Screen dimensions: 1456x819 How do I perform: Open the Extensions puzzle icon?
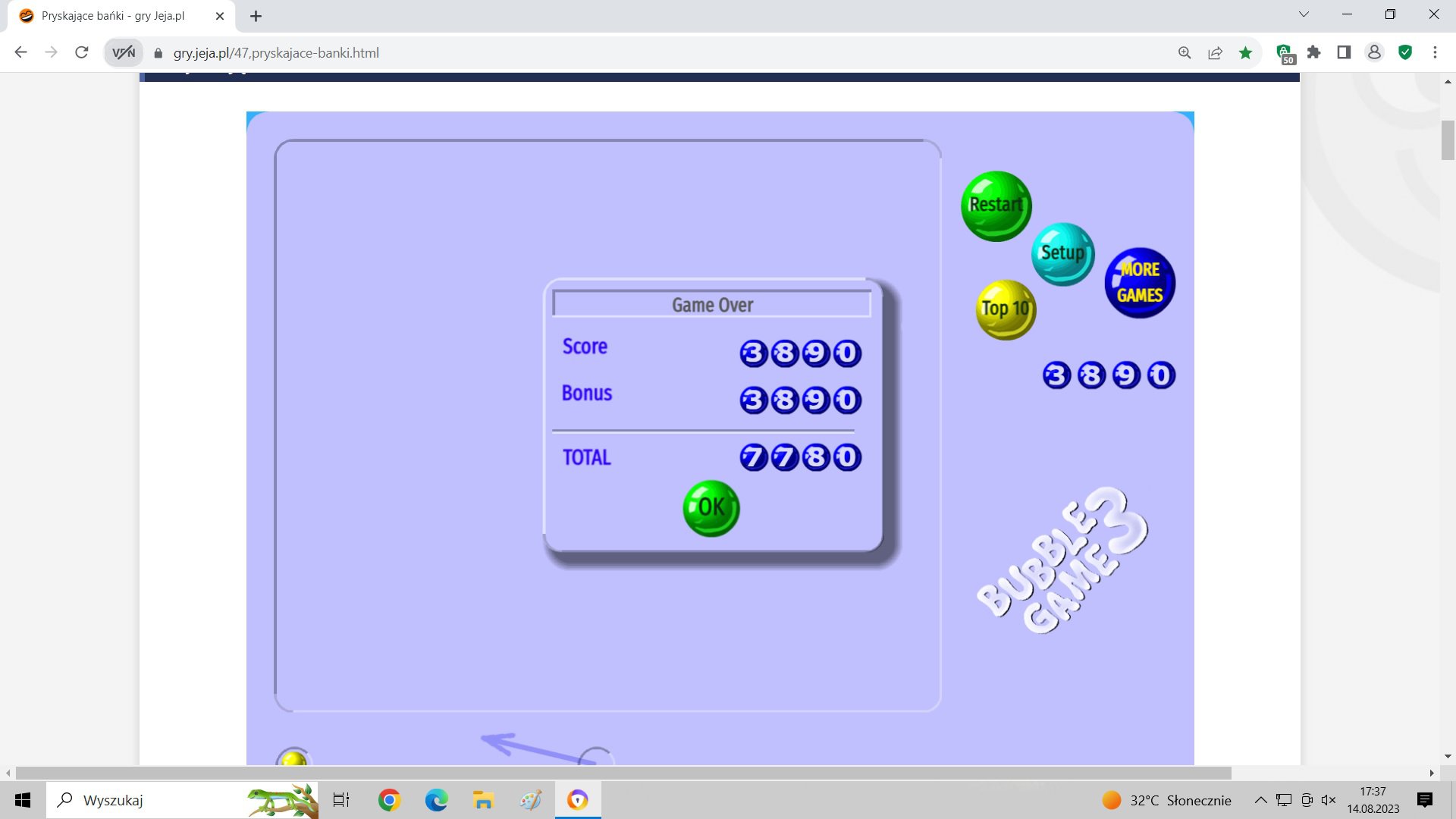(x=1314, y=52)
